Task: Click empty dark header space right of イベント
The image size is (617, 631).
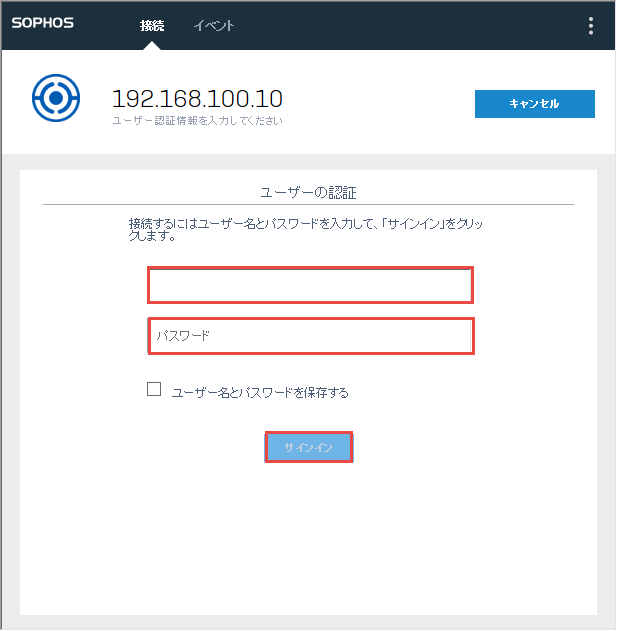Action: coord(400,26)
